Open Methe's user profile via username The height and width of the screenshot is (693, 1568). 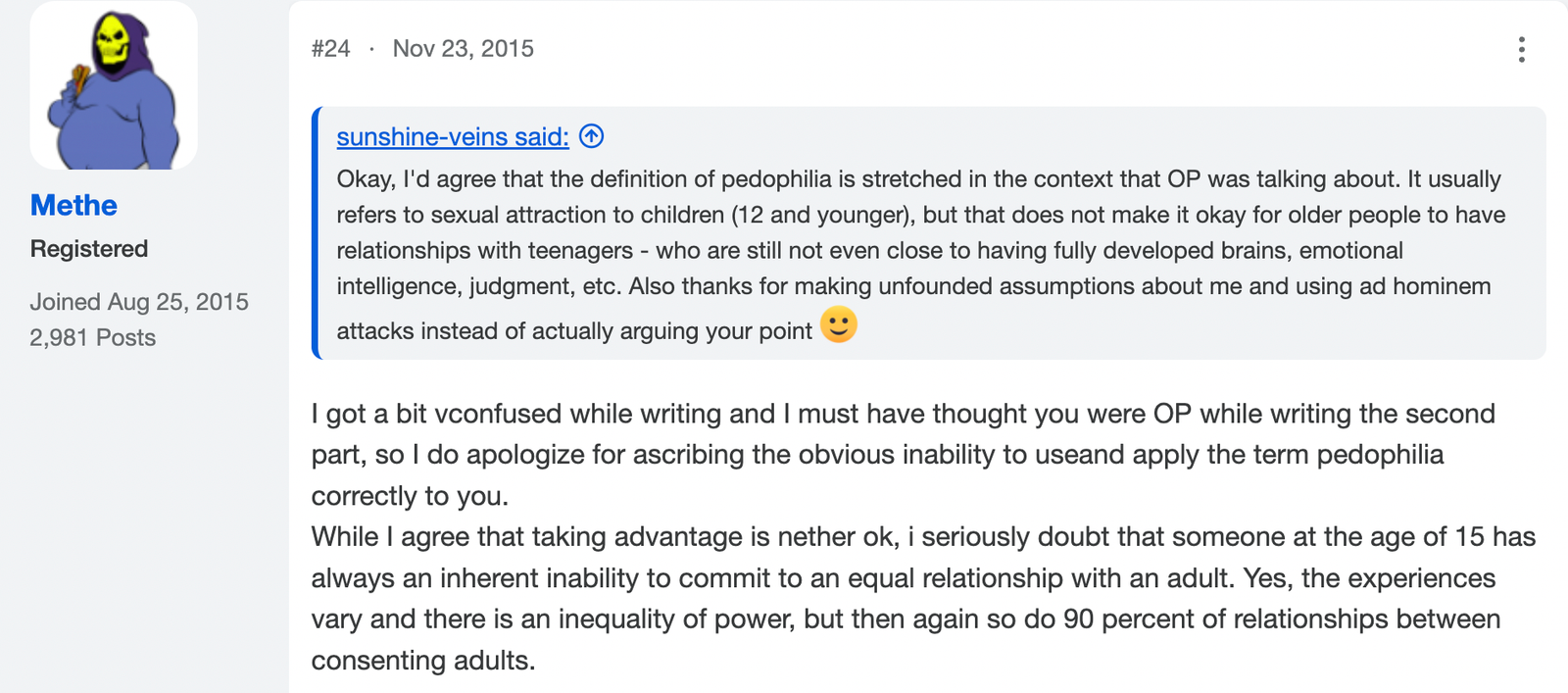pyautogui.click(x=73, y=205)
